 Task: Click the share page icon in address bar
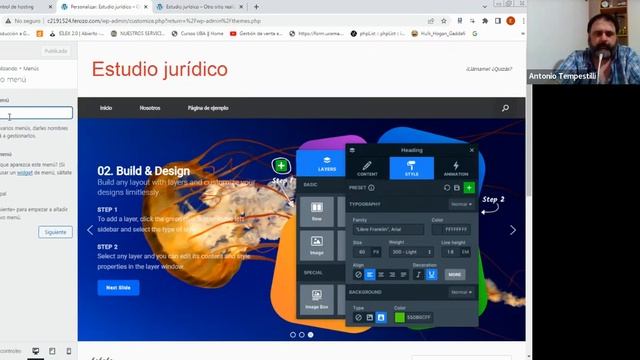click(x=431, y=21)
